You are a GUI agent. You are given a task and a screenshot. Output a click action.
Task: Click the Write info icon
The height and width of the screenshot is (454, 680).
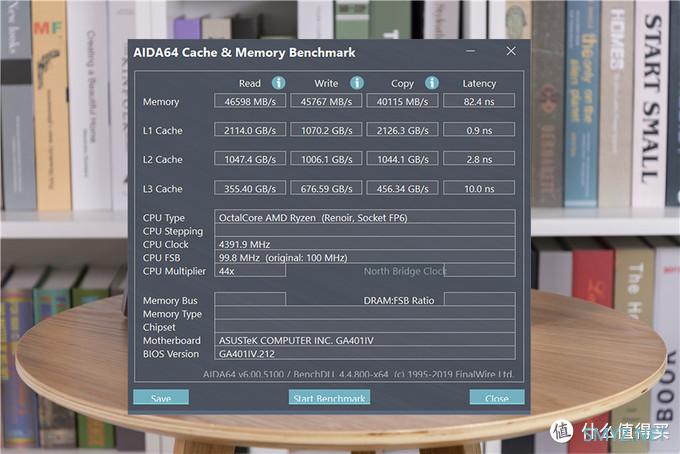coord(357,83)
